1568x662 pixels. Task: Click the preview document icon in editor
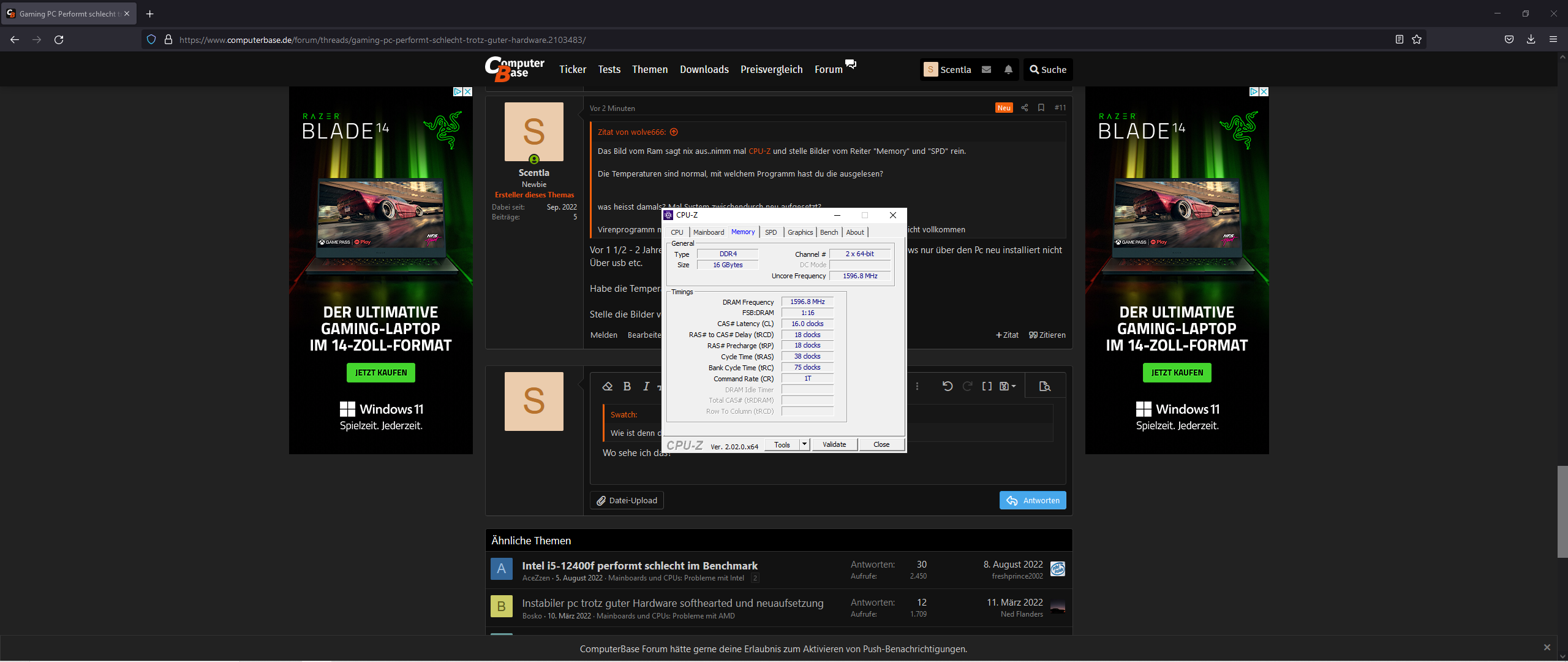pyautogui.click(x=1045, y=386)
